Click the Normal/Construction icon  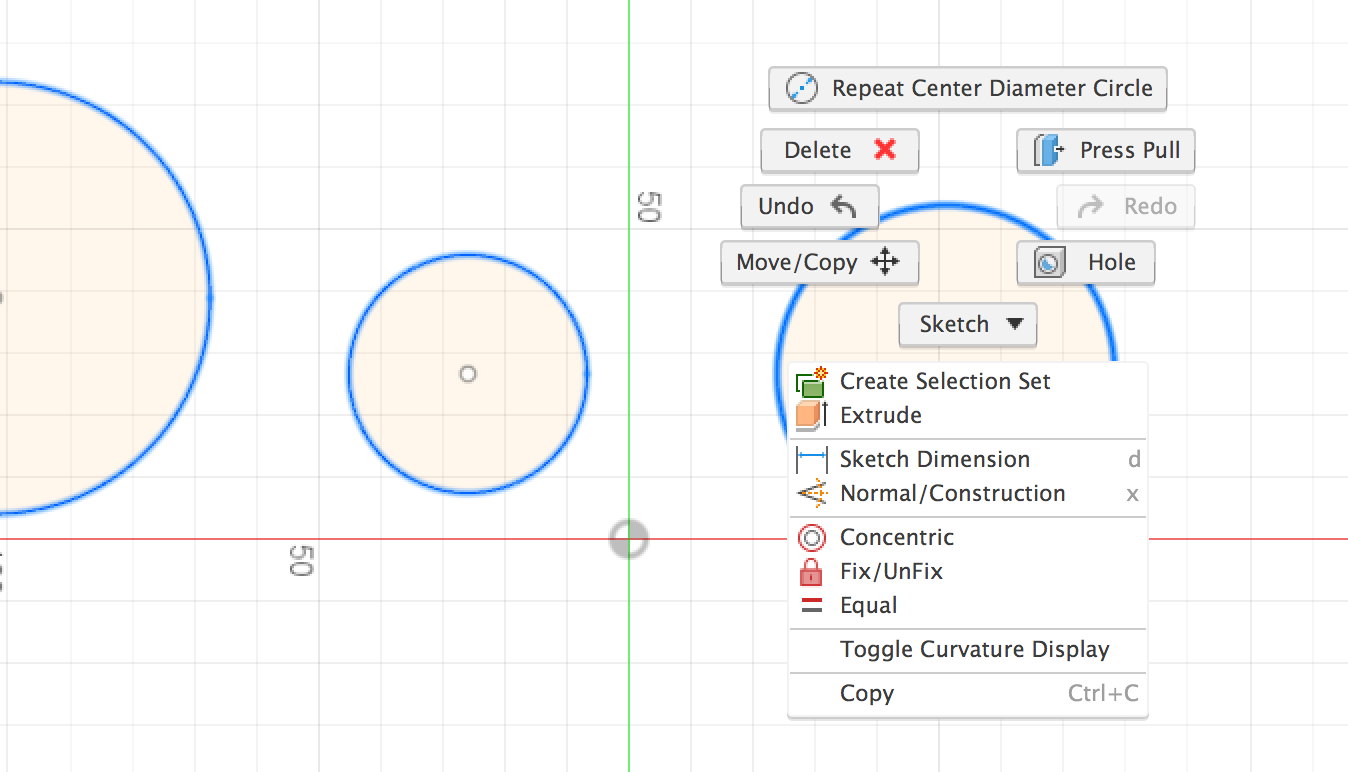click(811, 494)
